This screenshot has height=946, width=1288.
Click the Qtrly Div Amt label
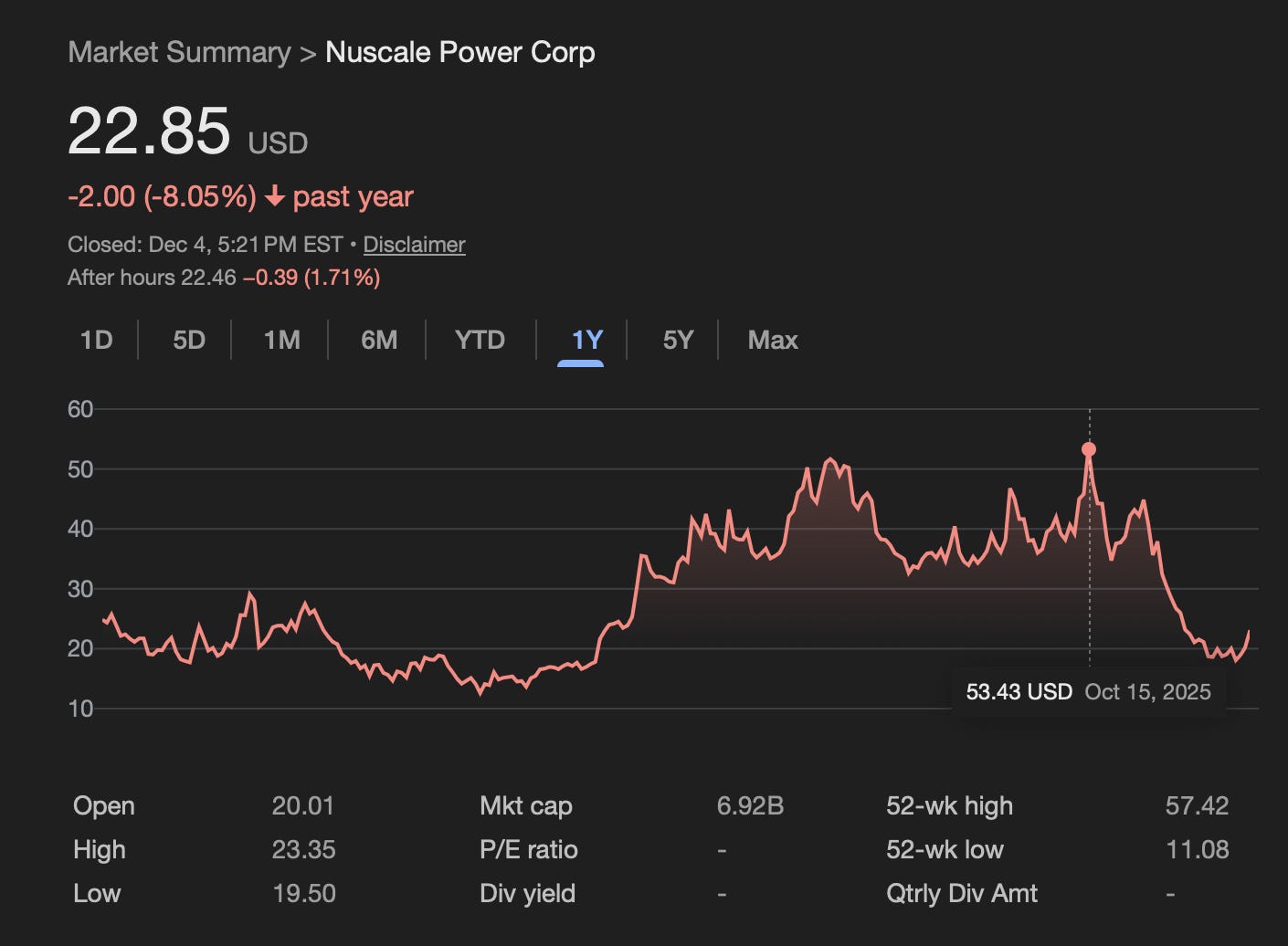pos(962,894)
